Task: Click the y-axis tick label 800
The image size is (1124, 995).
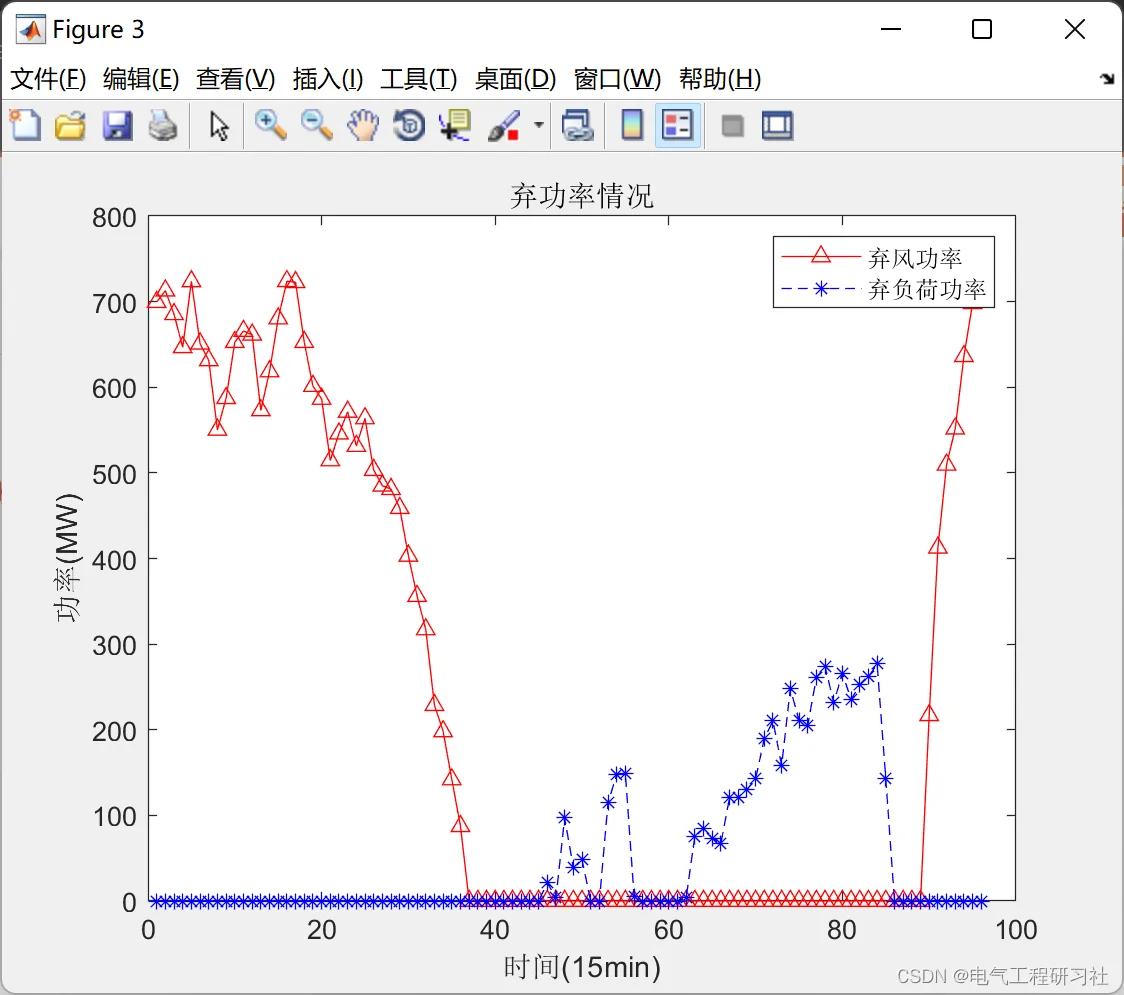Action: click(114, 217)
